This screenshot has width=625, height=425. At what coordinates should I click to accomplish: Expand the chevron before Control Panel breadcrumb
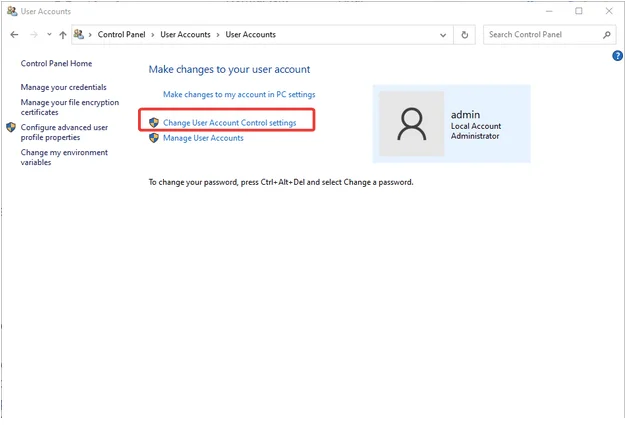point(90,35)
